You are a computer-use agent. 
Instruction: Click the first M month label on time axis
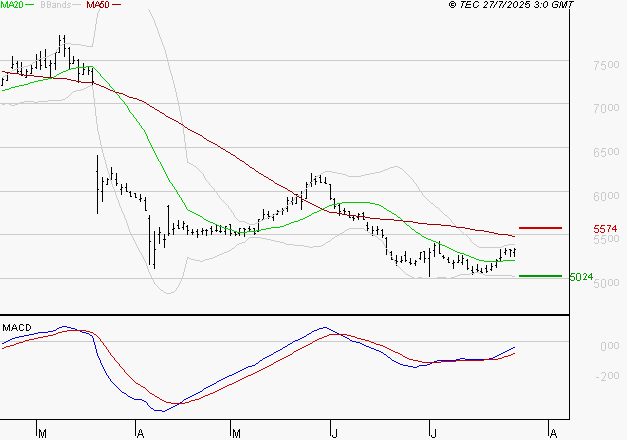(42, 434)
